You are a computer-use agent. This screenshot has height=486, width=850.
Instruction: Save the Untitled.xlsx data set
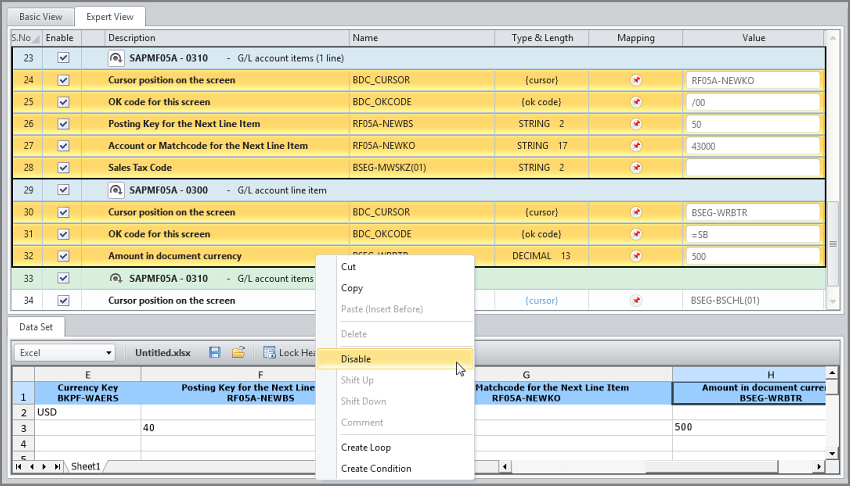coord(215,352)
